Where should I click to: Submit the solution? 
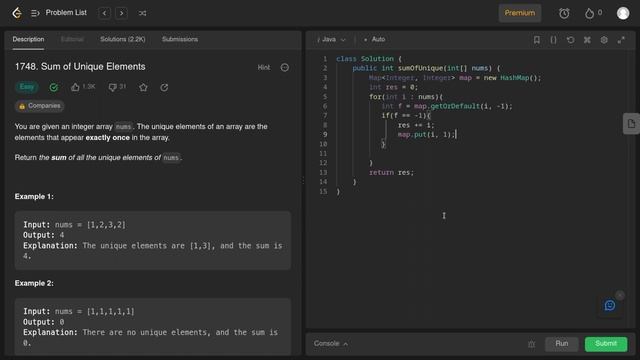pyautogui.click(x=606, y=344)
